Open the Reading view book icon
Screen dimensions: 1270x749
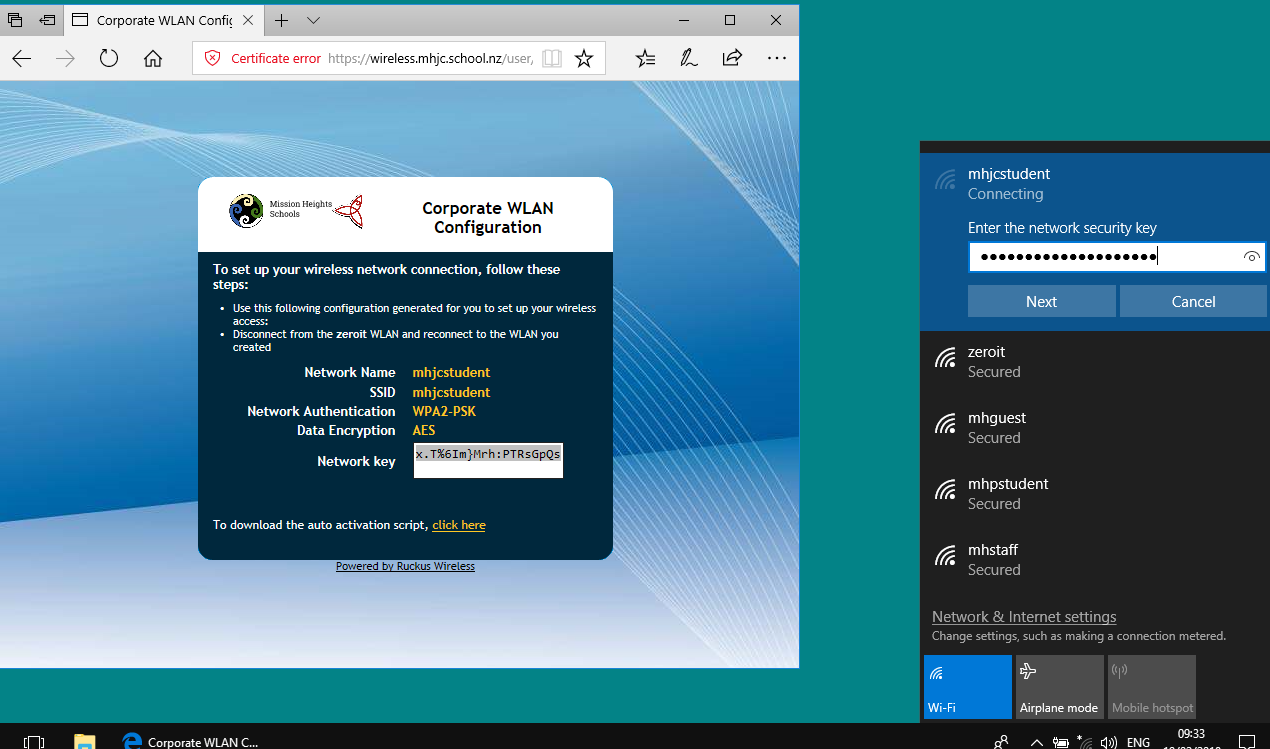[x=552, y=59]
